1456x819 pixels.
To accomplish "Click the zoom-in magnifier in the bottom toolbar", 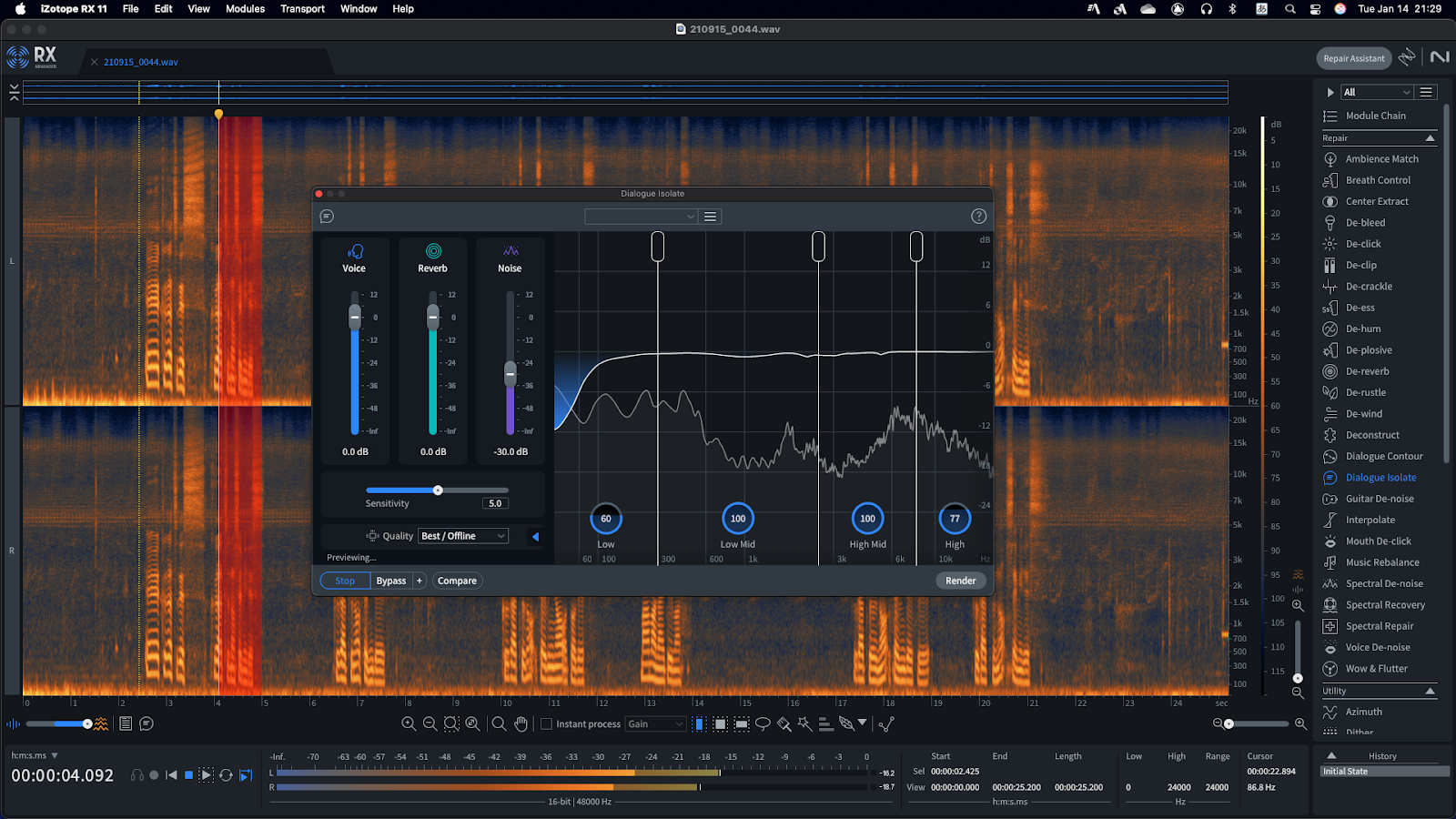I will pyautogui.click(x=409, y=723).
